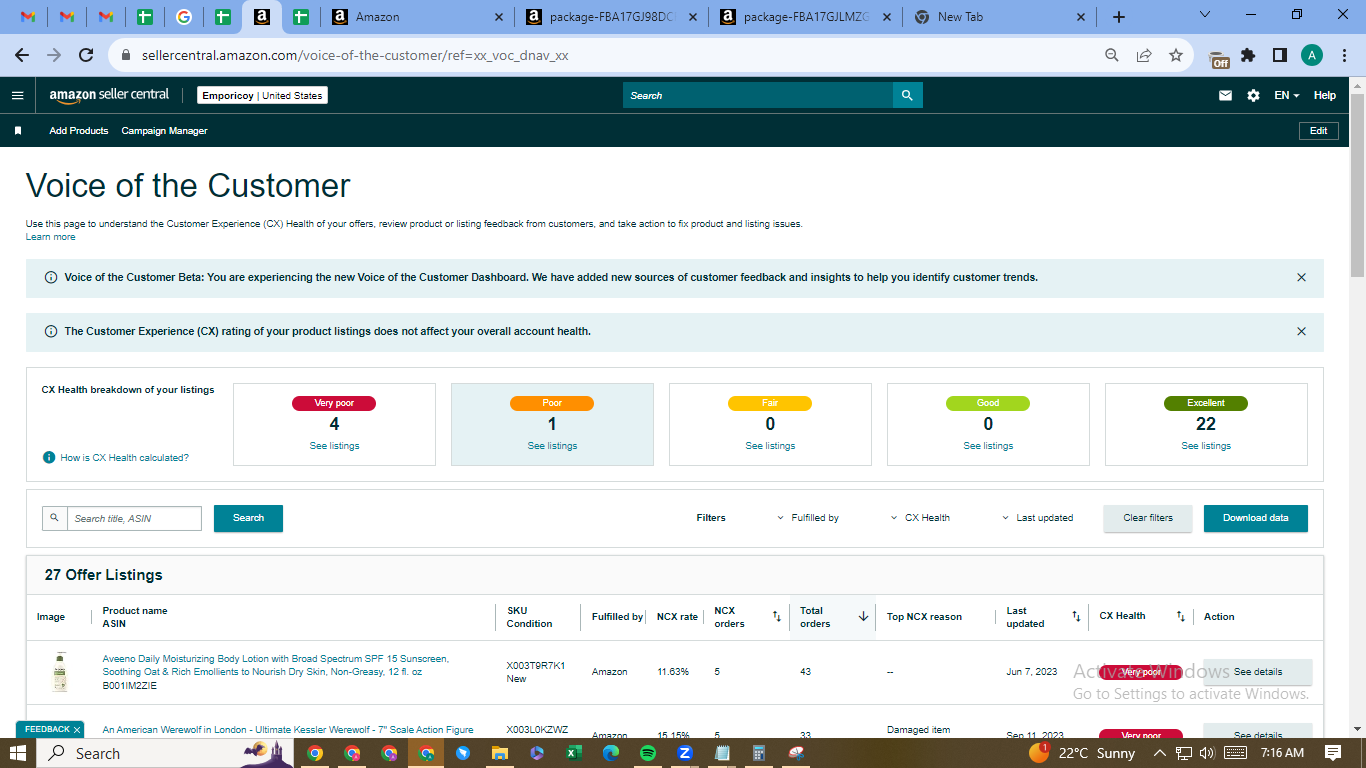Switch to the package-FBA17GJLMZG tab
The height and width of the screenshot is (768, 1366).
[806, 17]
